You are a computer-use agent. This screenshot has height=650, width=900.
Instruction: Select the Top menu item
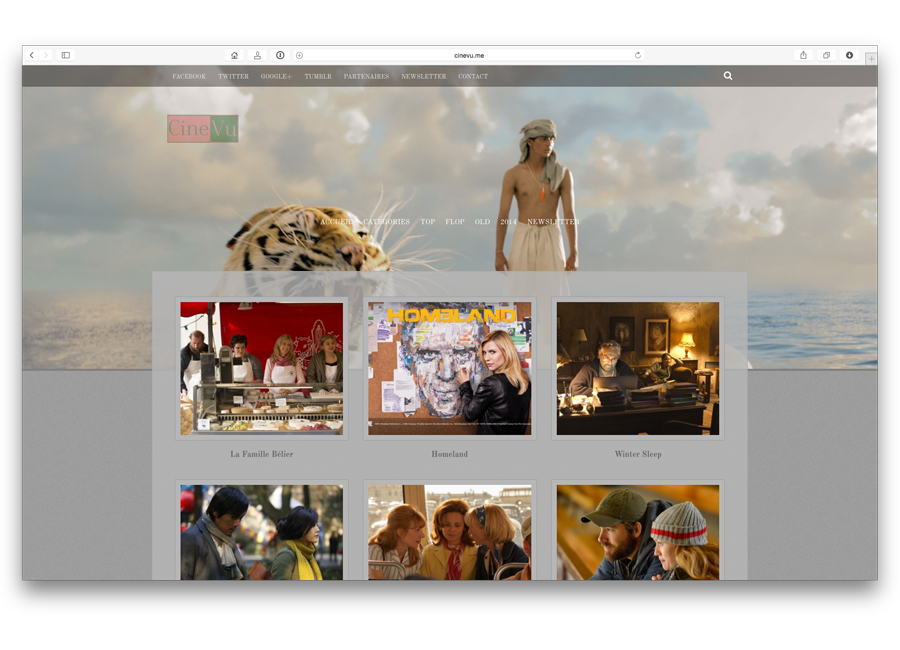click(x=428, y=222)
